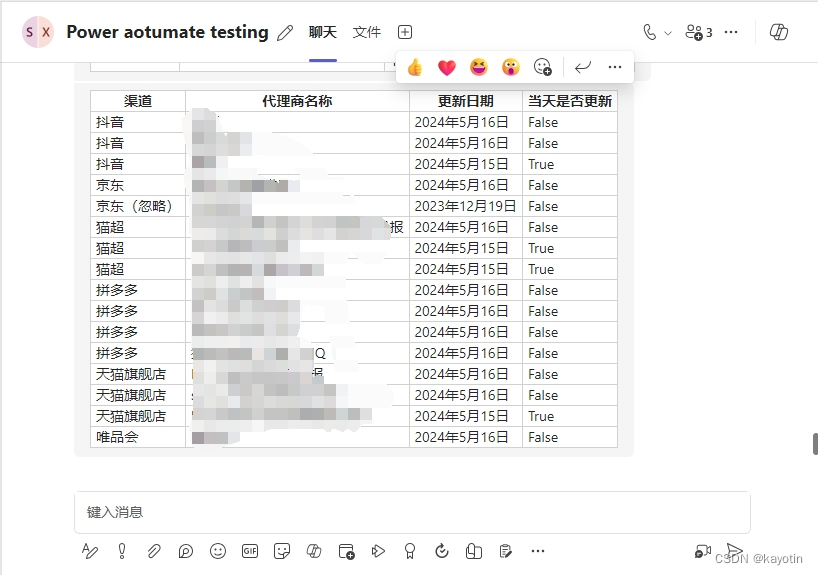Open more chat options in the header
This screenshot has height=575, width=818.
pyautogui.click(x=731, y=32)
